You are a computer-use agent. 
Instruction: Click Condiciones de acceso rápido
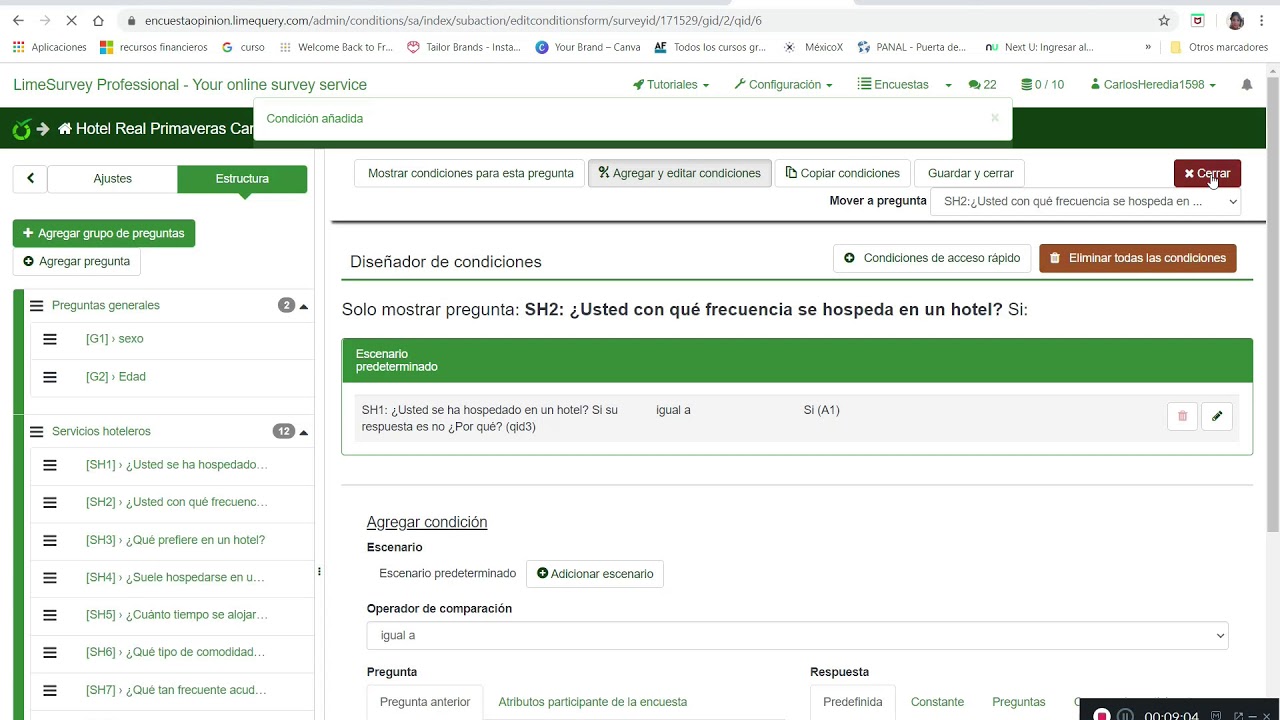932,258
